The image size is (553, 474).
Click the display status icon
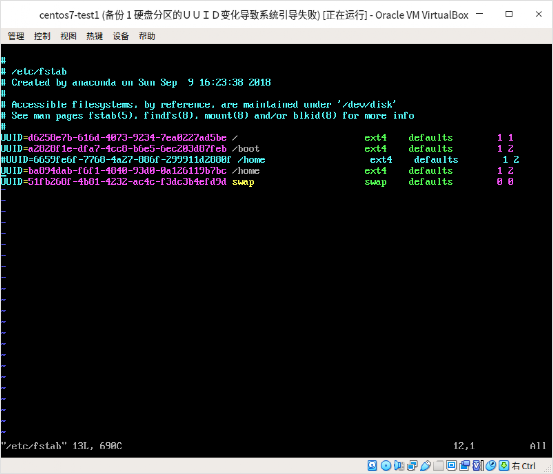(x=451, y=466)
